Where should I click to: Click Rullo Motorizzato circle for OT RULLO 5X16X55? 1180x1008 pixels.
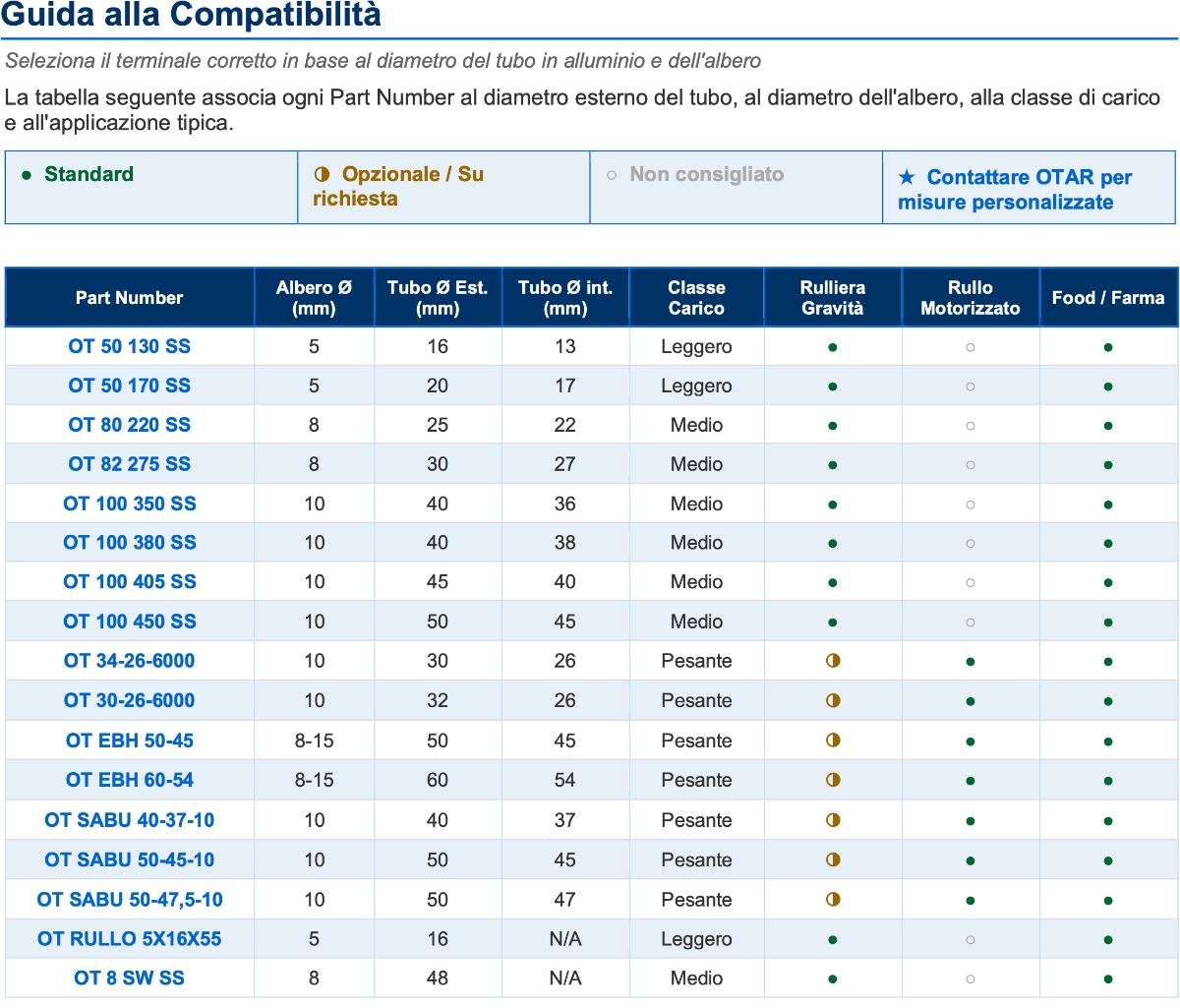point(971,940)
